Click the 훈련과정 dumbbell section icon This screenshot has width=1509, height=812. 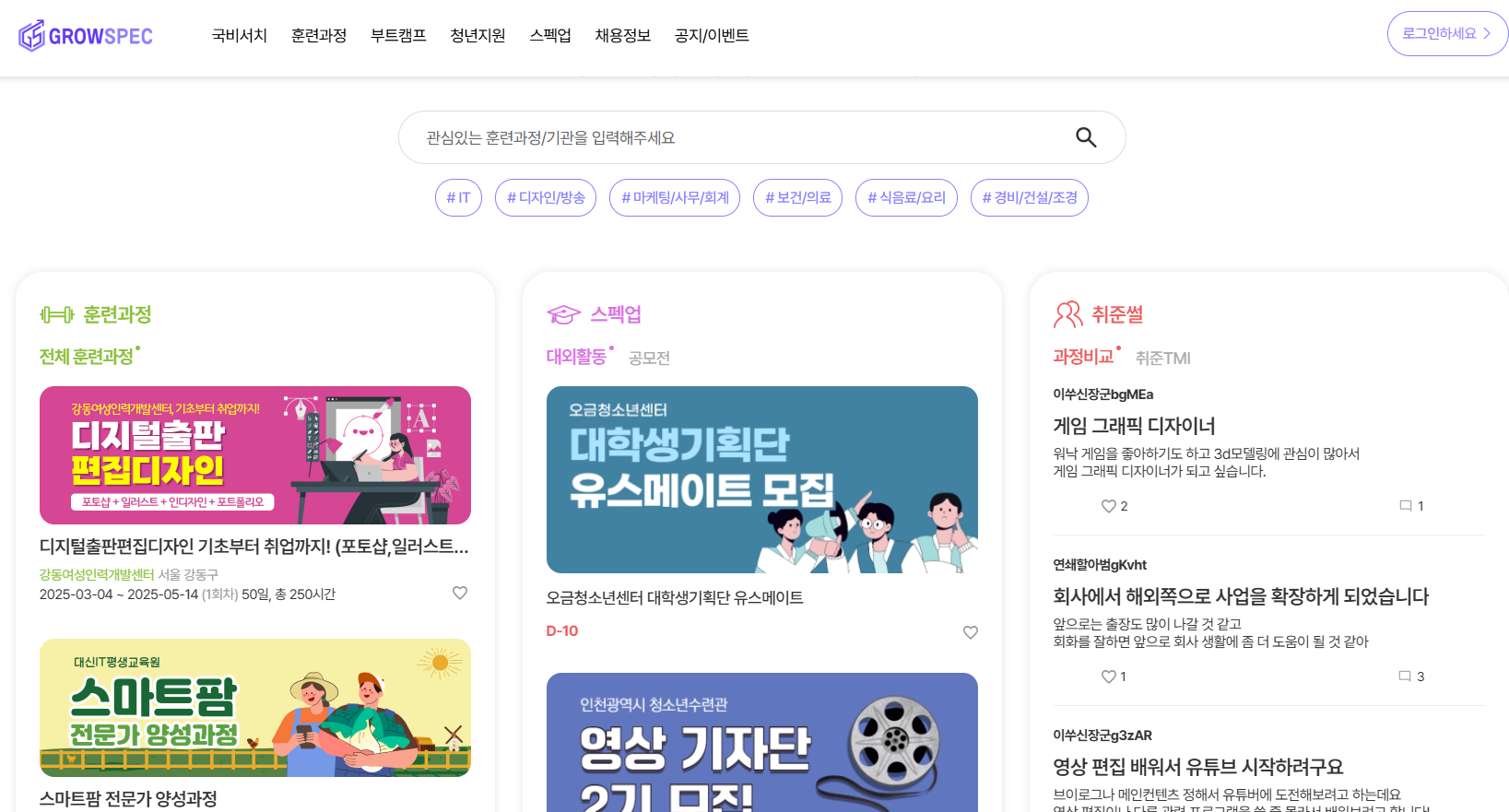coord(57,315)
